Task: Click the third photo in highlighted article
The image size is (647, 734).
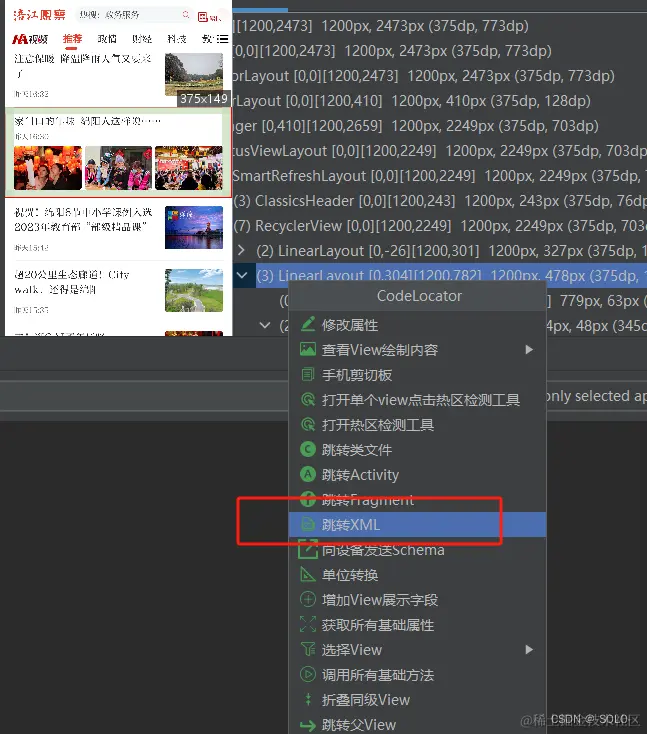Action: [189, 168]
